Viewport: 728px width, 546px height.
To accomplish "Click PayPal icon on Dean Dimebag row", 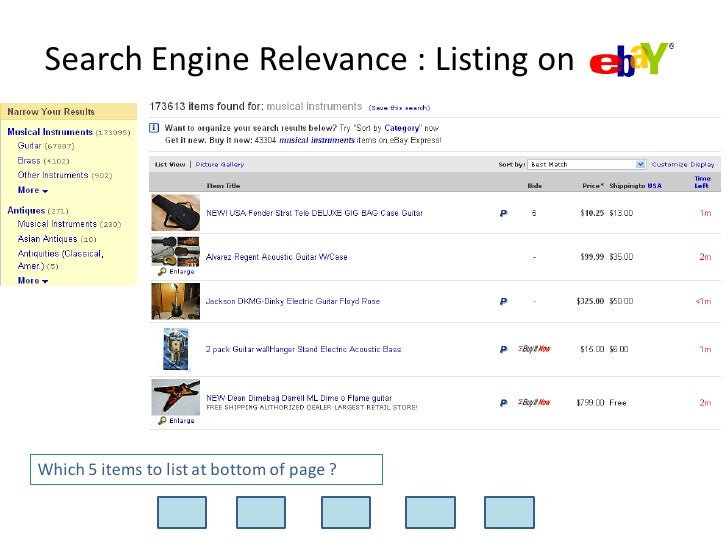I will tap(503, 403).
